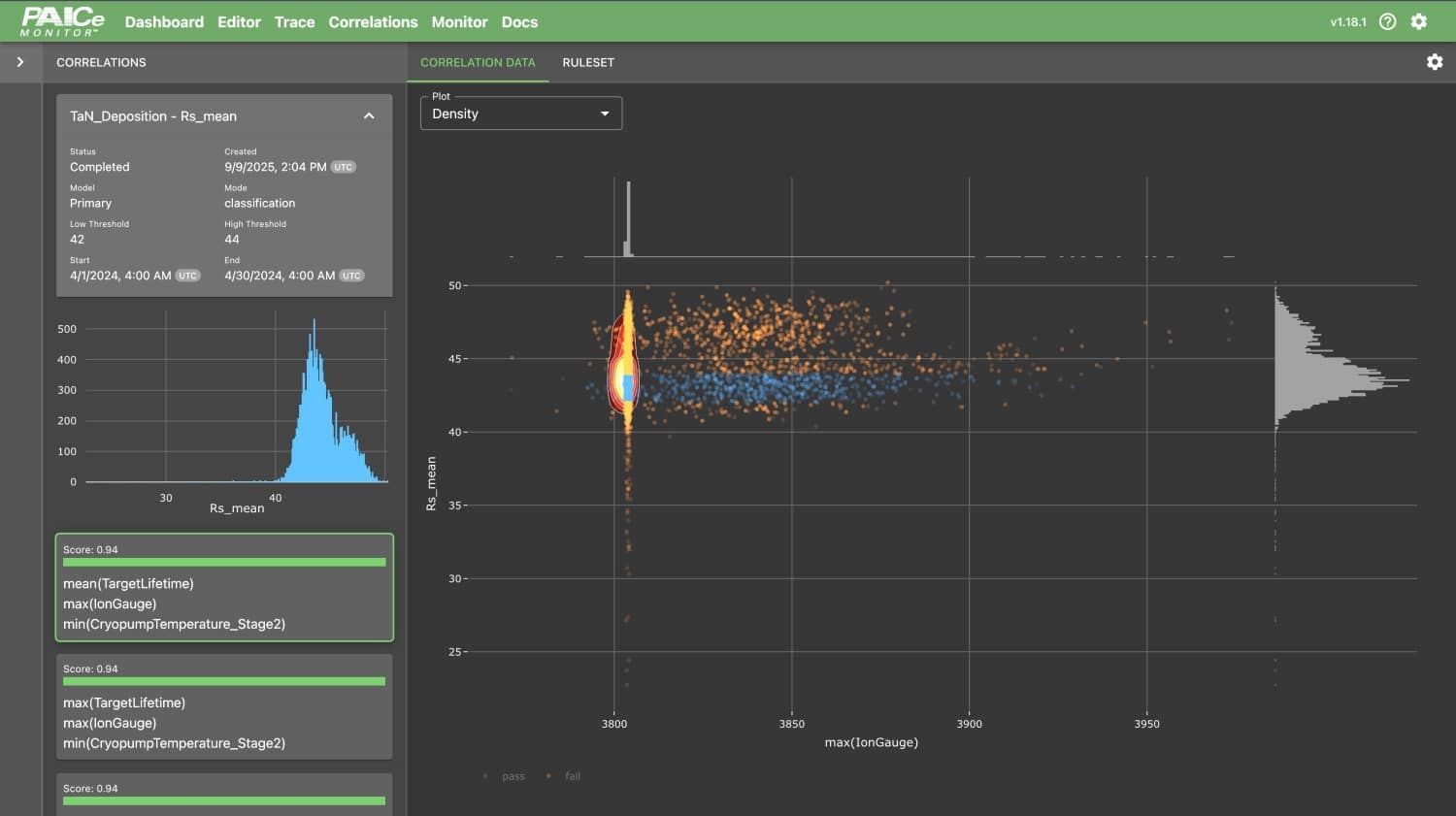Open the Plot Density dropdown
The width and height of the screenshot is (1456, 816).
(520, 114)
